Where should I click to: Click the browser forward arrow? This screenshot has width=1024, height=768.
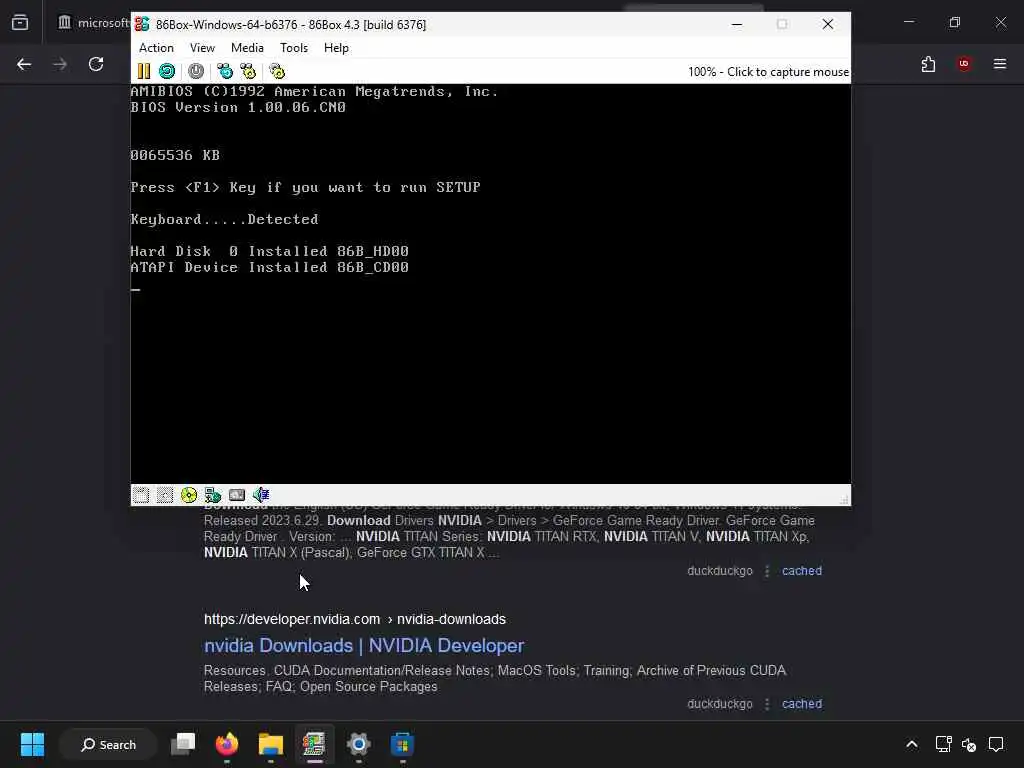[60, 64]
